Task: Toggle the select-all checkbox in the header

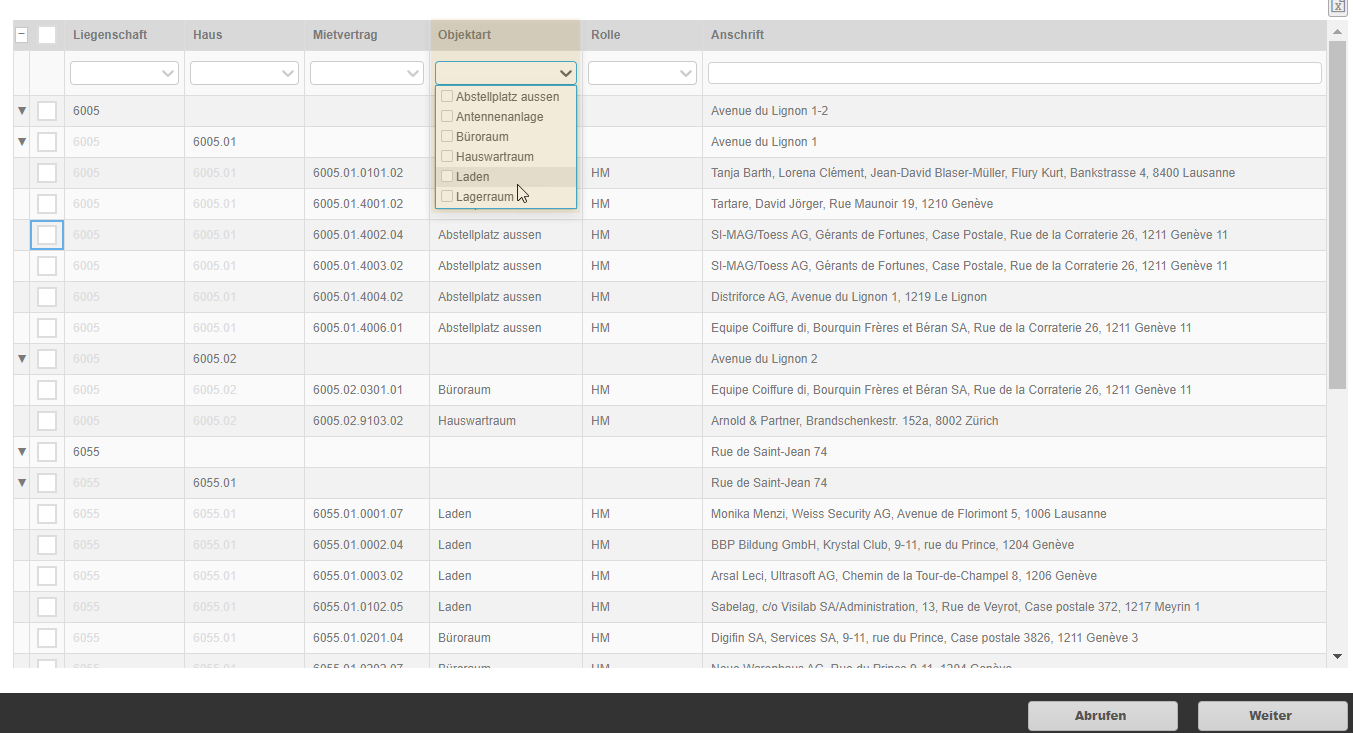Action: pyautogui.click(x=47, y=35)
